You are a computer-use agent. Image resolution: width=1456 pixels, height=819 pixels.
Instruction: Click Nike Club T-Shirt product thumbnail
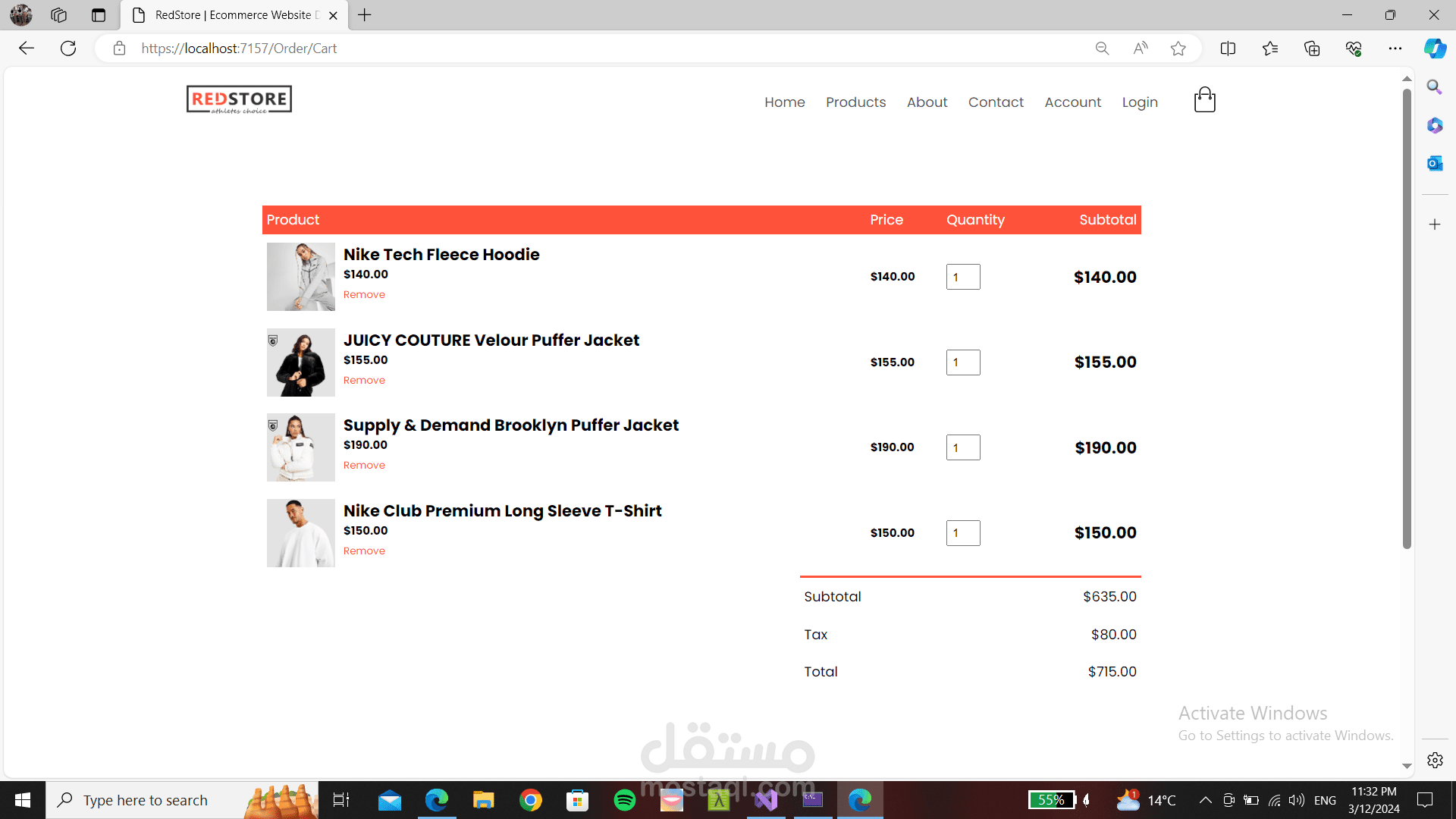(300, 533)
